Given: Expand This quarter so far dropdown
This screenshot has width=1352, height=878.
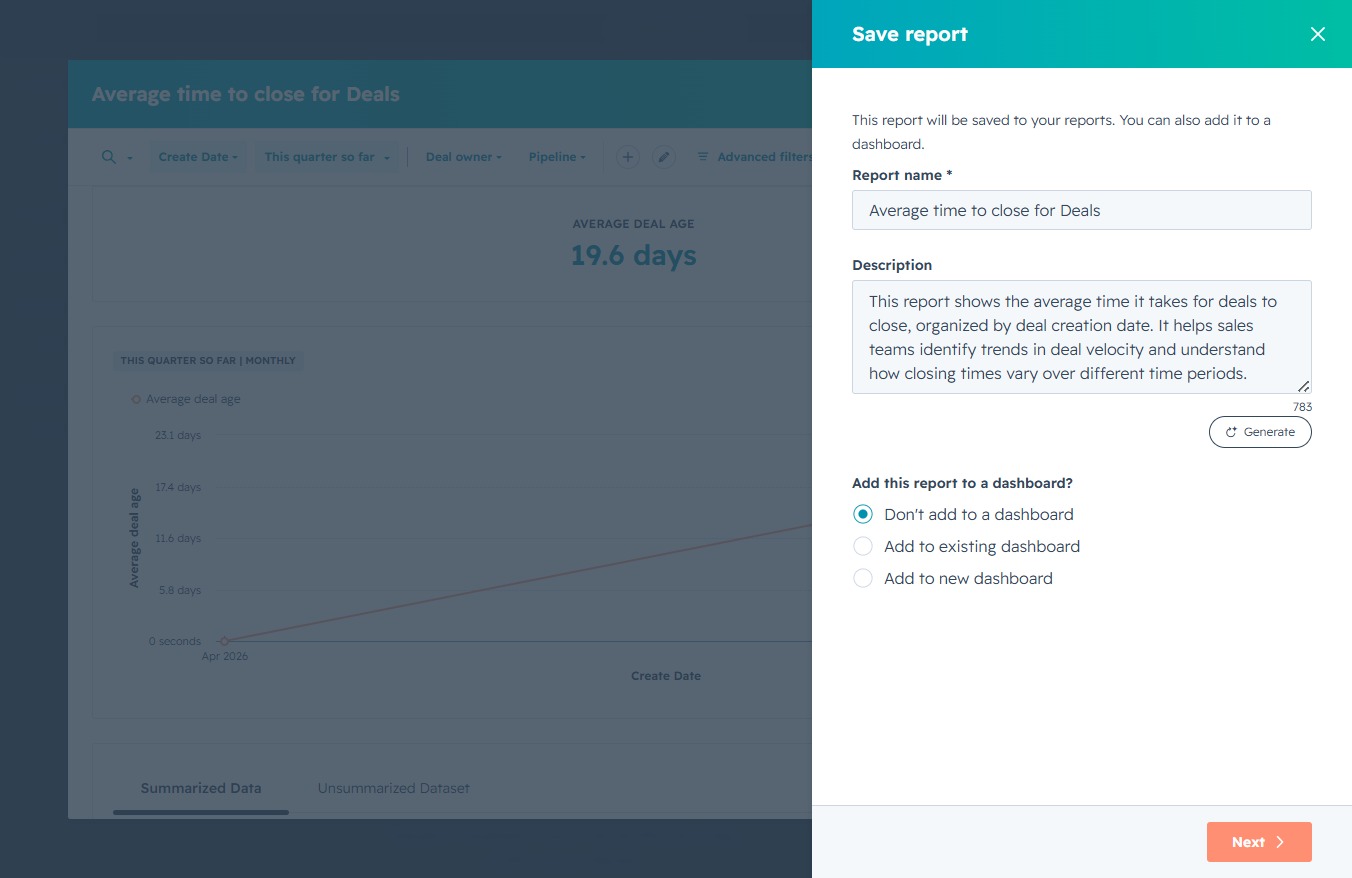Looking at the screenshot, I should click(x=327, y=157).
